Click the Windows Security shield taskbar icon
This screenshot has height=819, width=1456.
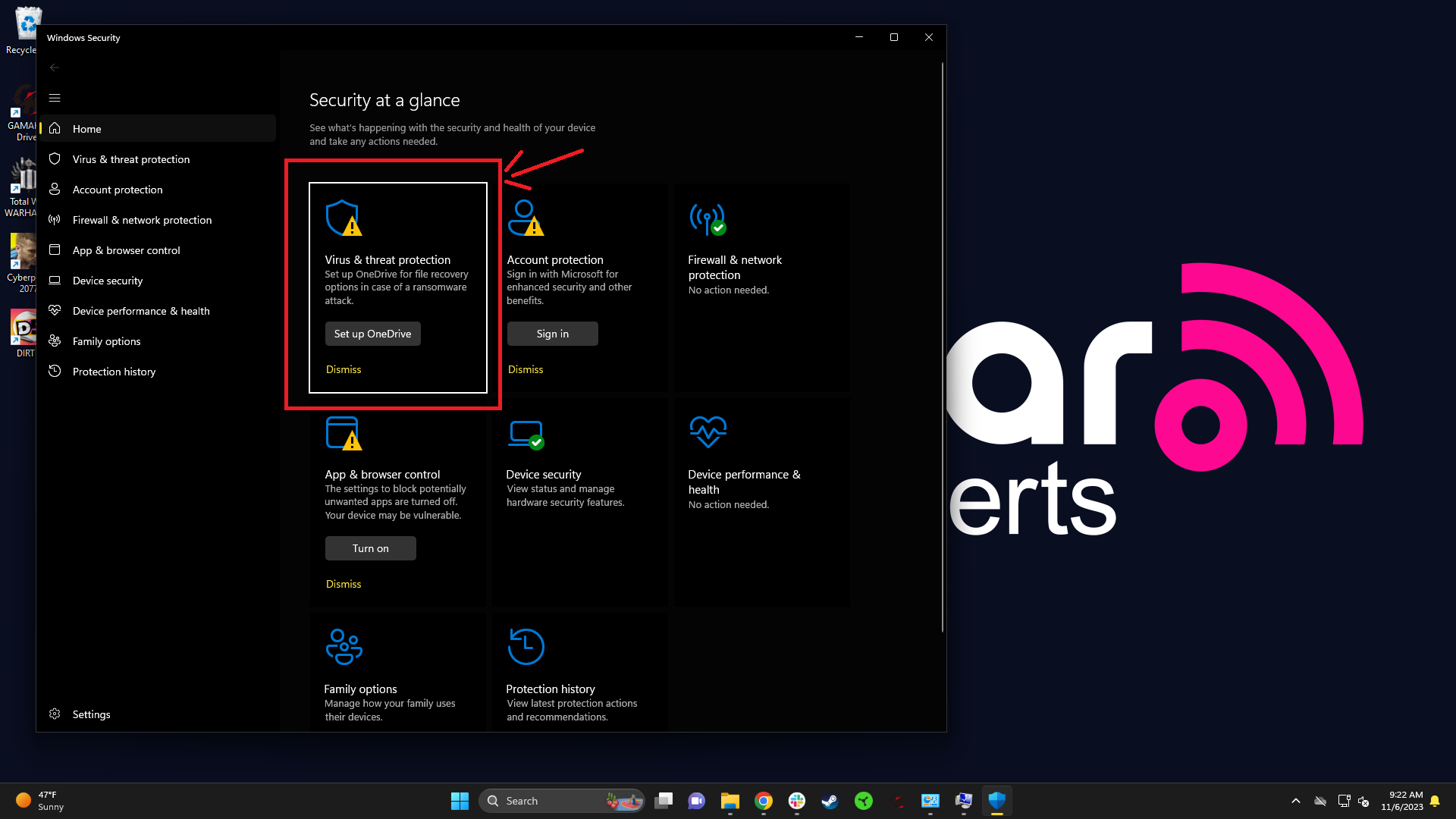pyautogui.click(x=997, y=801)
